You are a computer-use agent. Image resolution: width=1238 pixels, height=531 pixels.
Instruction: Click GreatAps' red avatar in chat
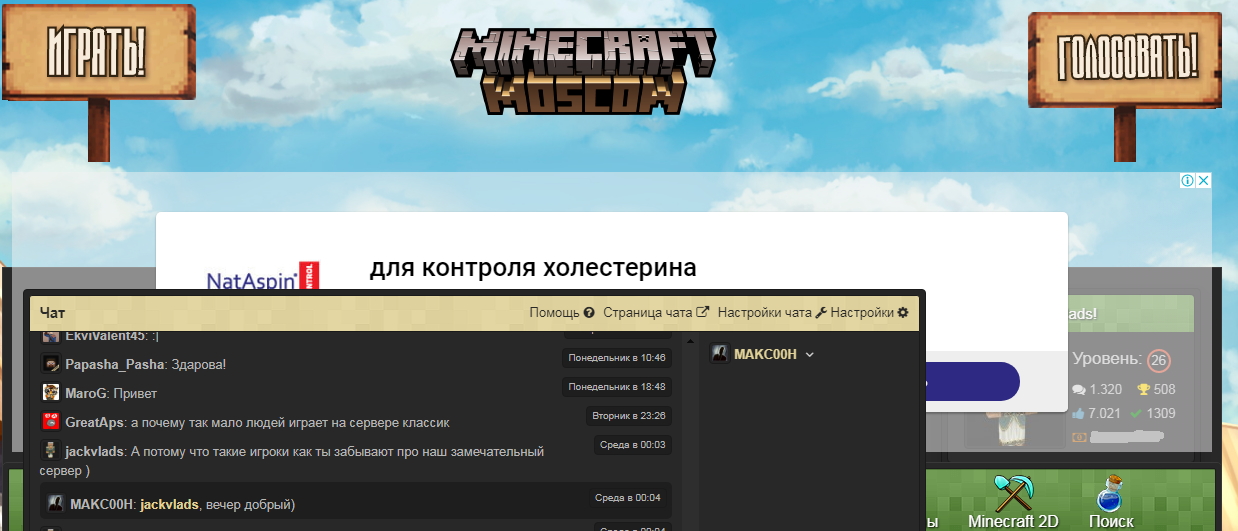50,422
